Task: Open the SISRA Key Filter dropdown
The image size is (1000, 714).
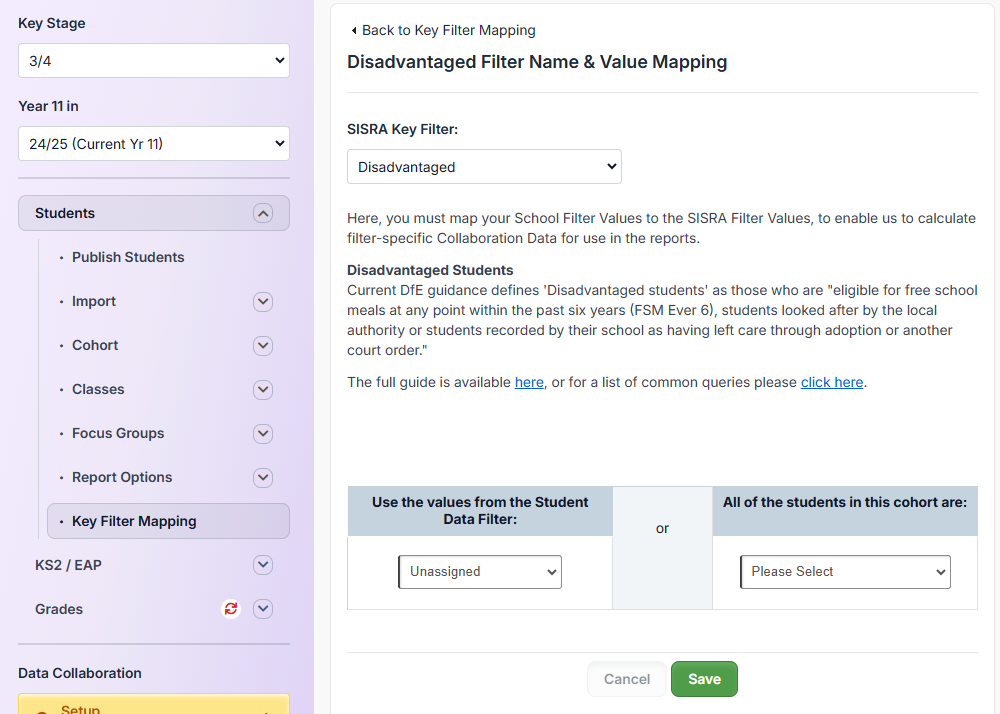Action: click(x=484, y=166)
